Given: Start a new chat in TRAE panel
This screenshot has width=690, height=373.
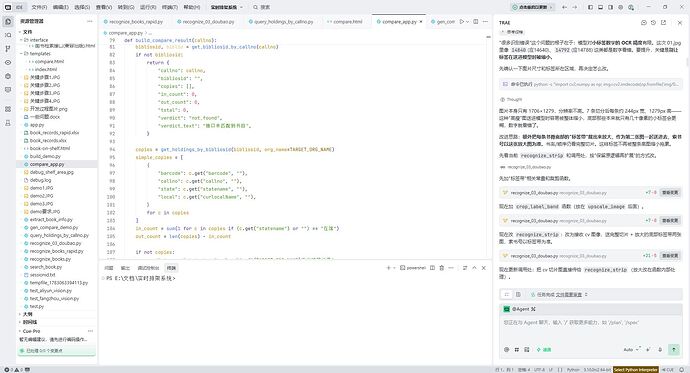Looking at the screenshot, I should pos(644,22).
